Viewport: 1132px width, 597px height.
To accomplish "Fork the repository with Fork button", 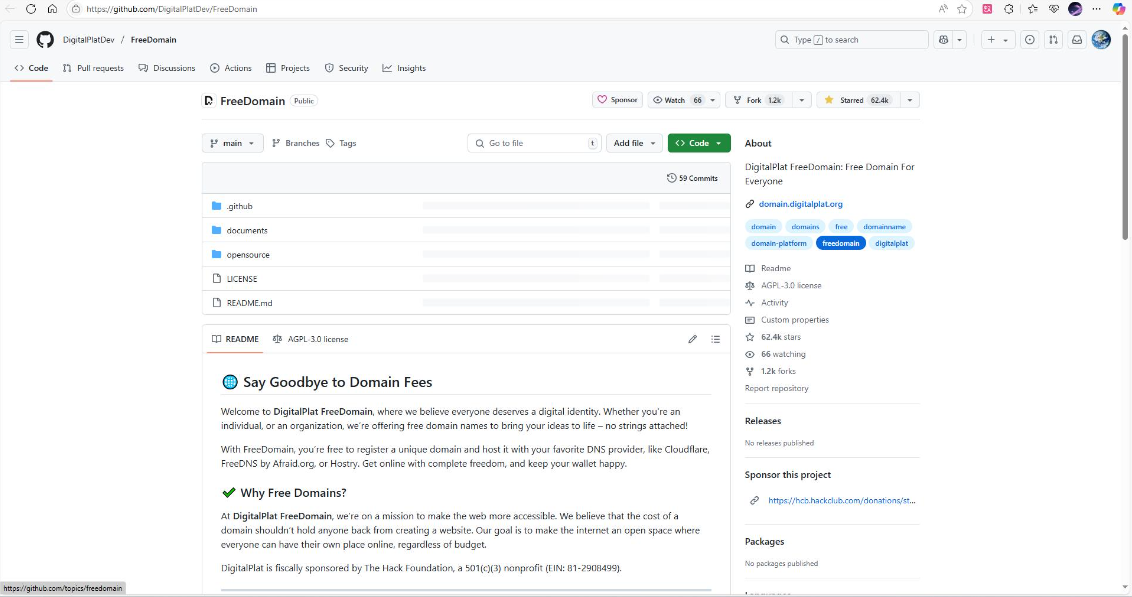I will (759, 100).
